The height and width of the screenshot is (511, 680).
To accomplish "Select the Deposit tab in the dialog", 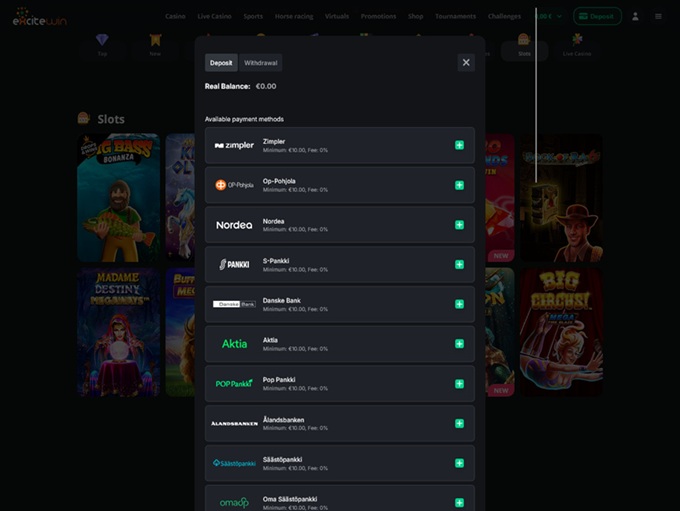I will pyautogui.click(x=221, y=63).
